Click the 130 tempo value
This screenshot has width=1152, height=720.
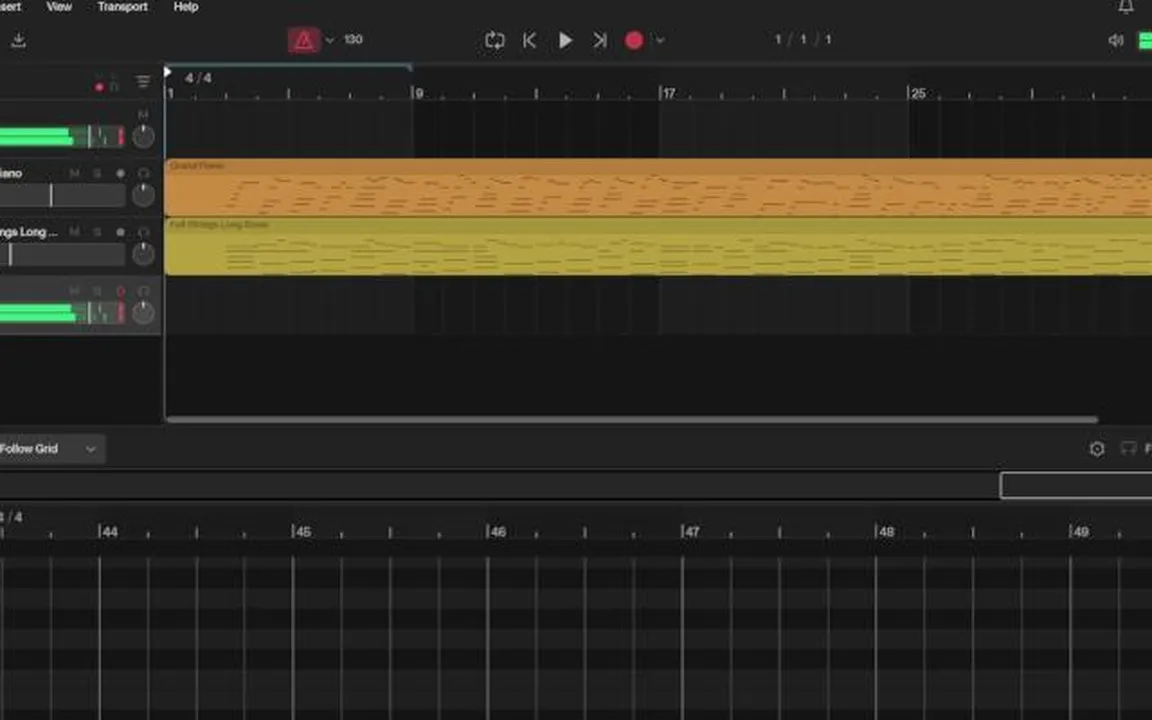(353, 40)
